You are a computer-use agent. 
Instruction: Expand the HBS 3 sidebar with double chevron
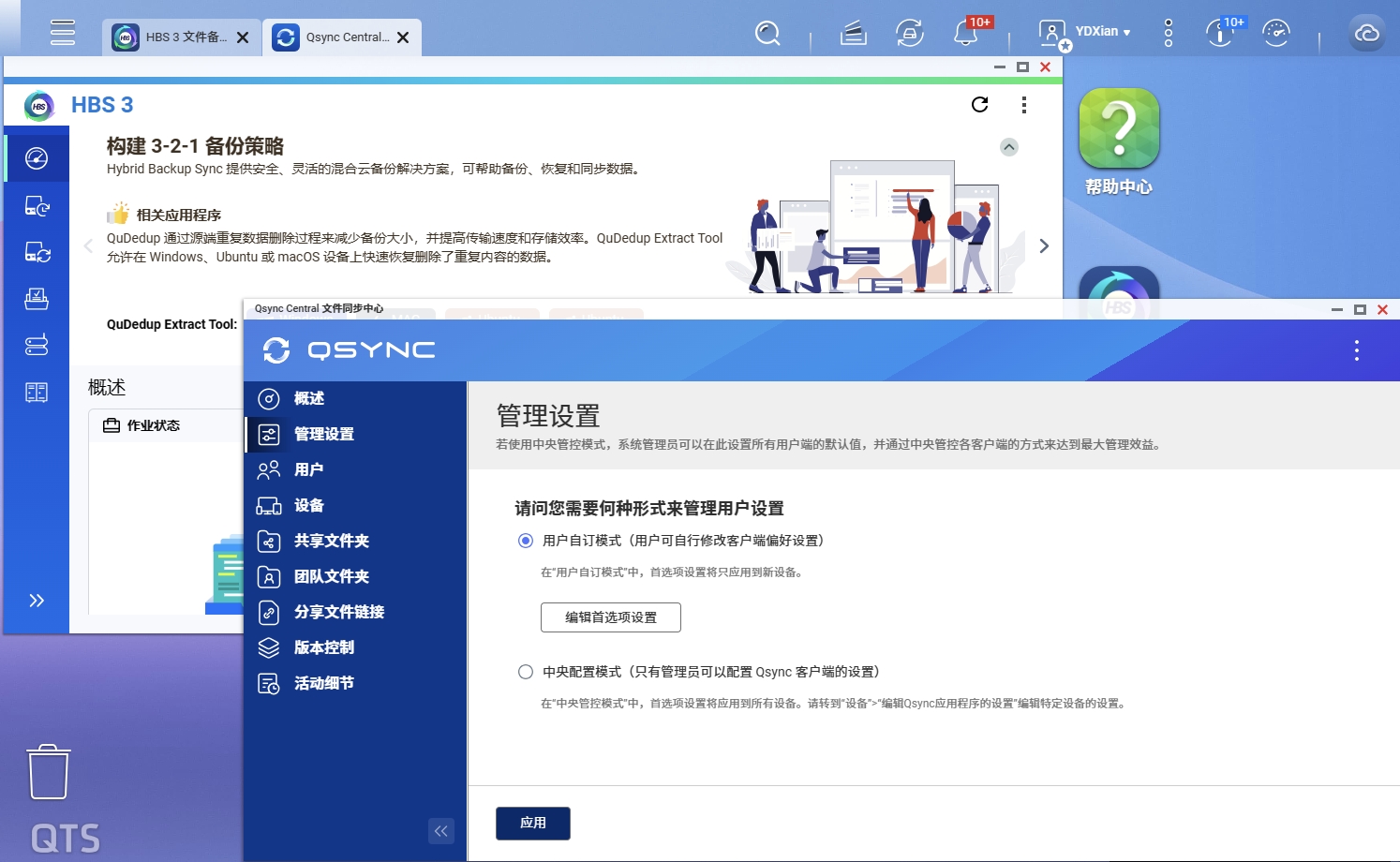click(x=37, y=601)
